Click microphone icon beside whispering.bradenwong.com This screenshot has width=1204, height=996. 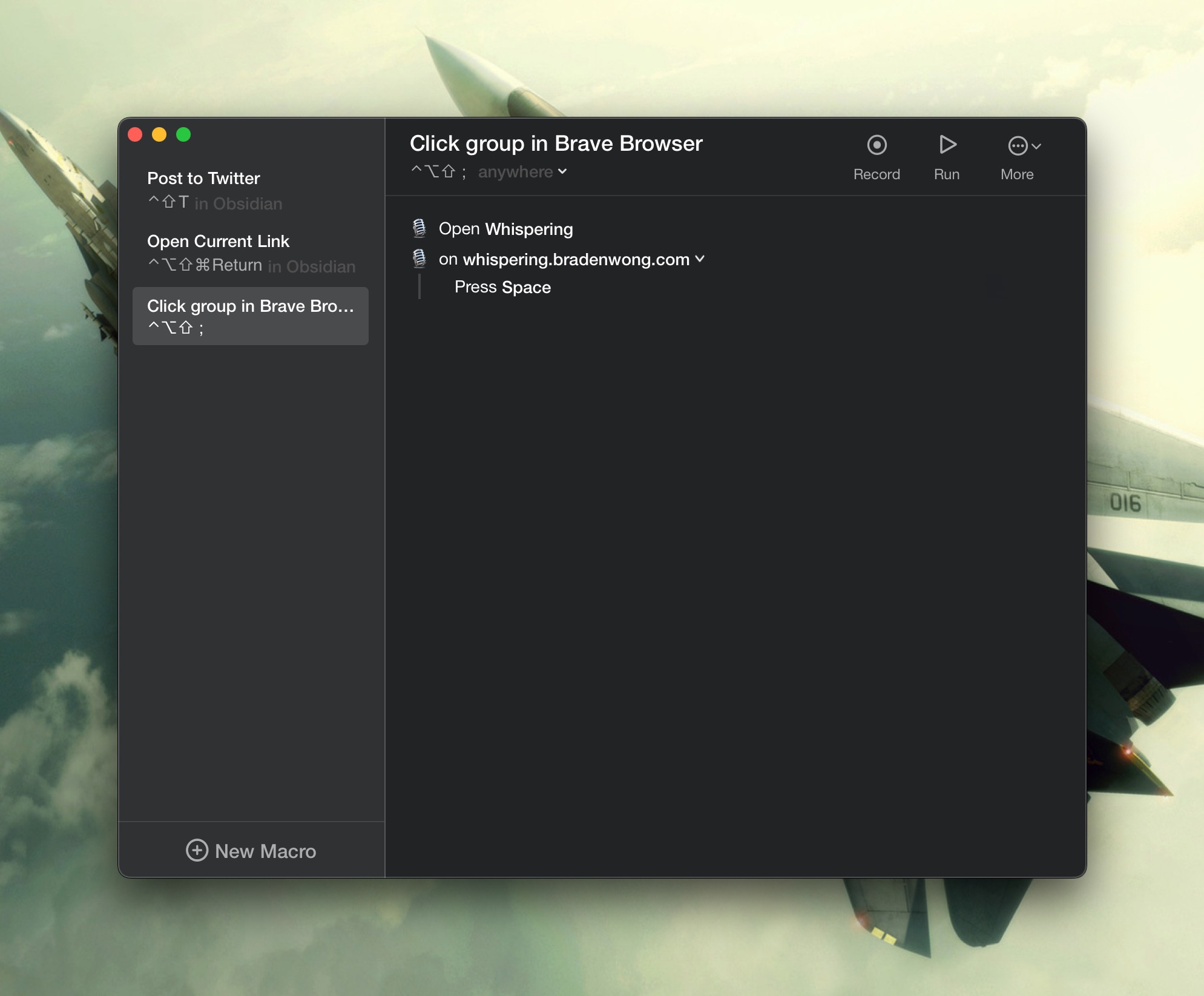[419, 259]
